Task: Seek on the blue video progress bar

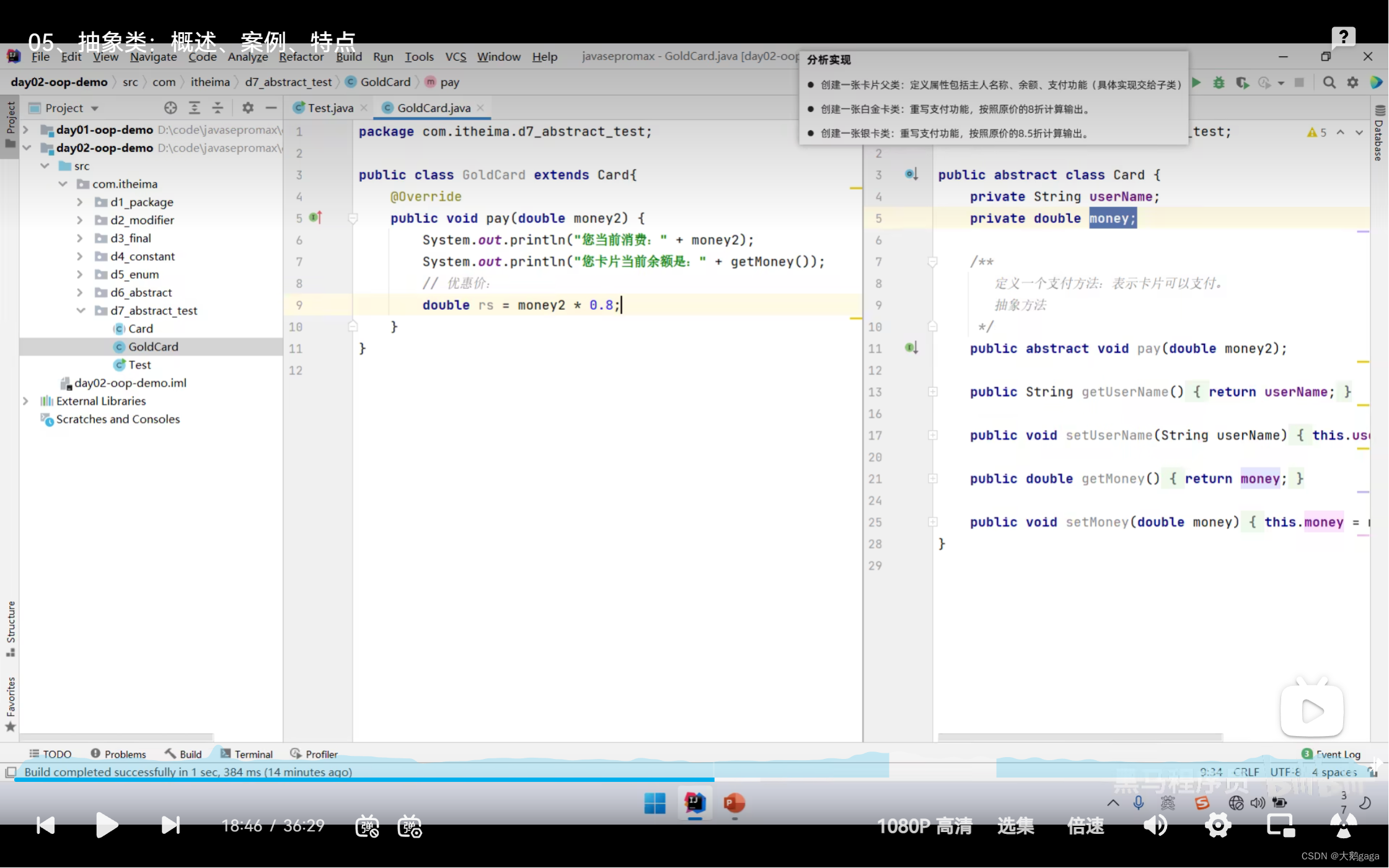Action: 372,779
